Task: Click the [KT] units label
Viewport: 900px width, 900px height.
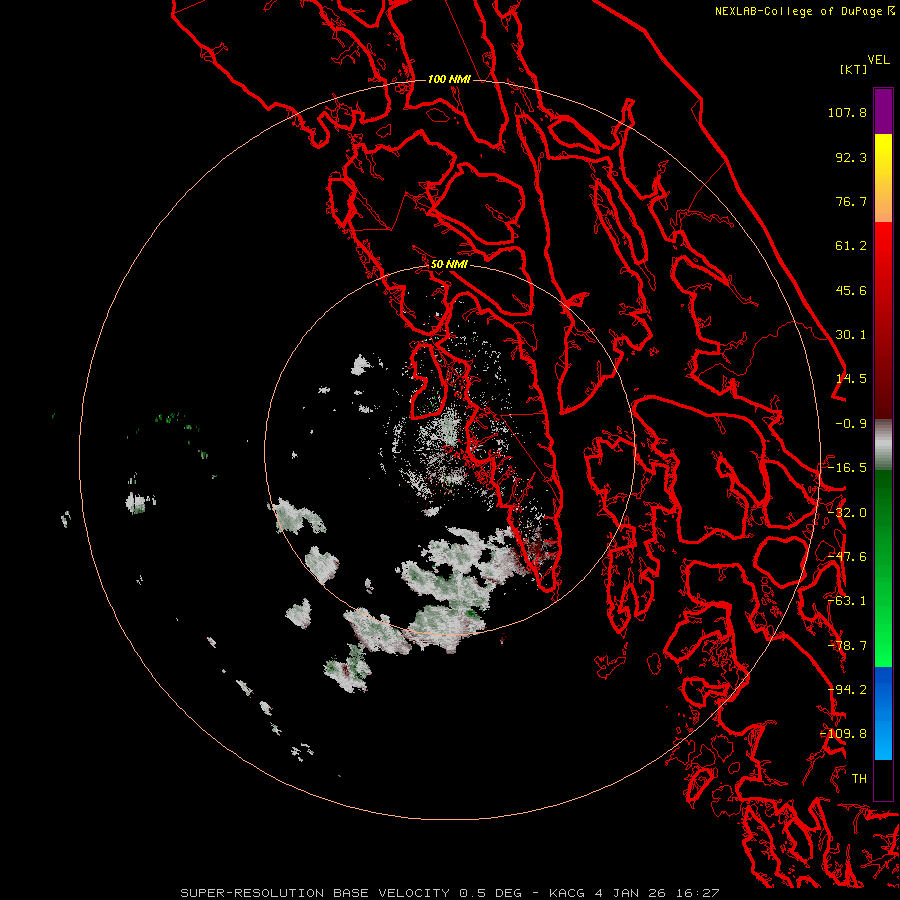Action: click(x=854, y=69)
